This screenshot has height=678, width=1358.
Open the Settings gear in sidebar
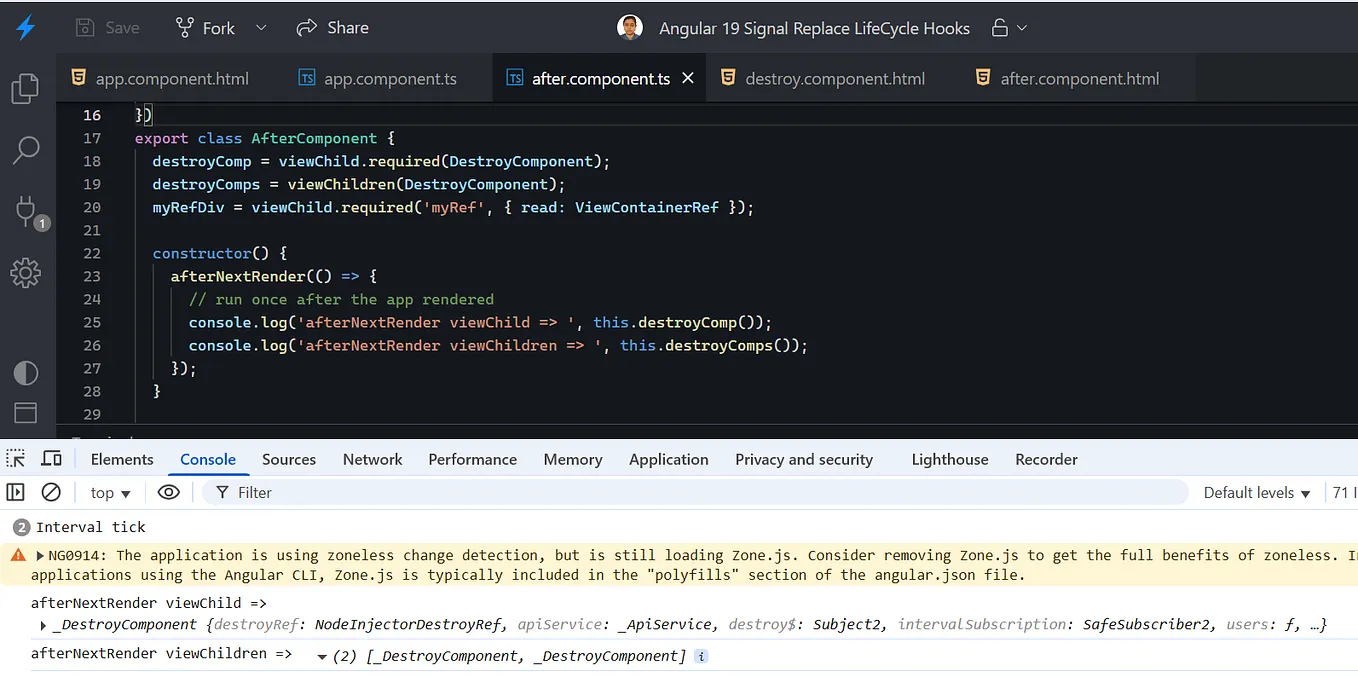click(x=25, y=272)
